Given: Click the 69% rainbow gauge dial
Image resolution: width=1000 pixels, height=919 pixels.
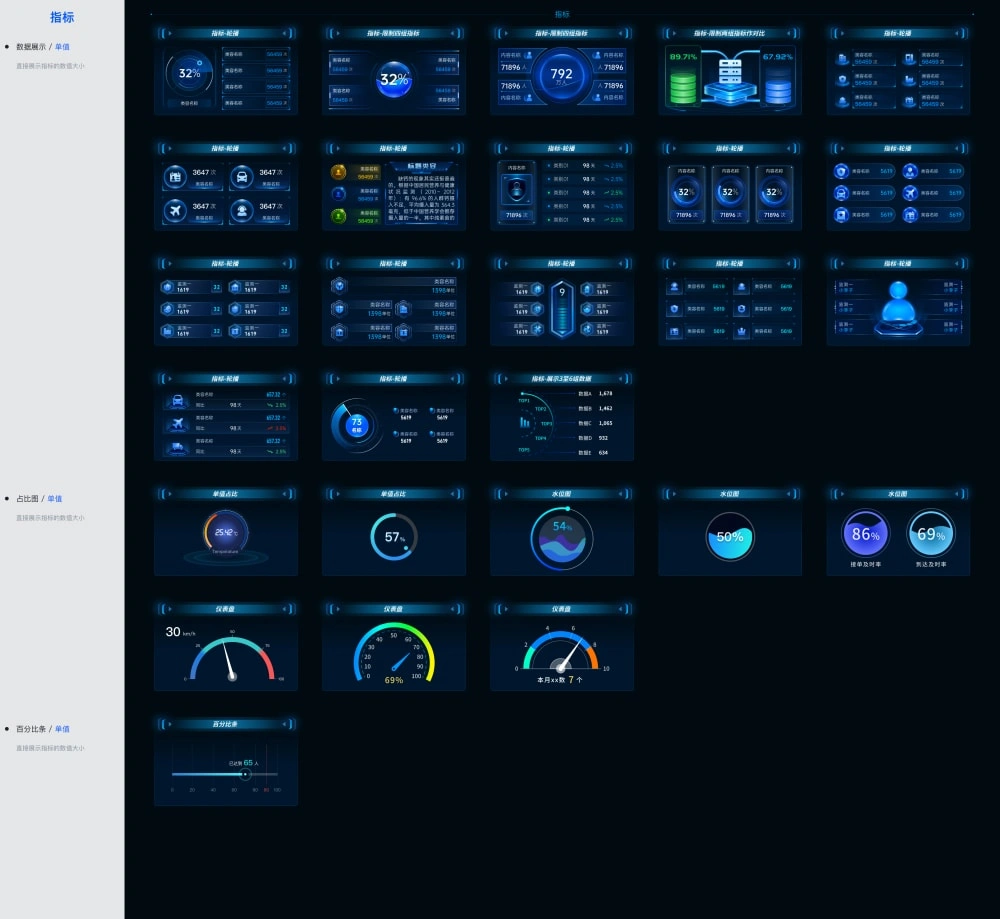Looking at the screenshot, I should click(x=394, y=654).
